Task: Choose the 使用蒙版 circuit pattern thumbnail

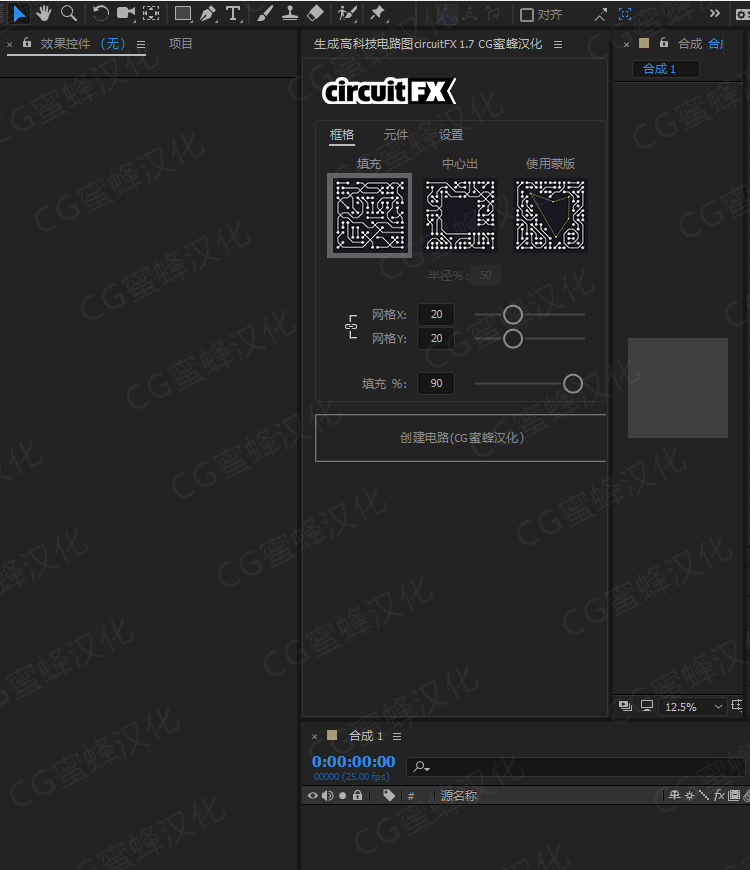Action: click(550, 215)
